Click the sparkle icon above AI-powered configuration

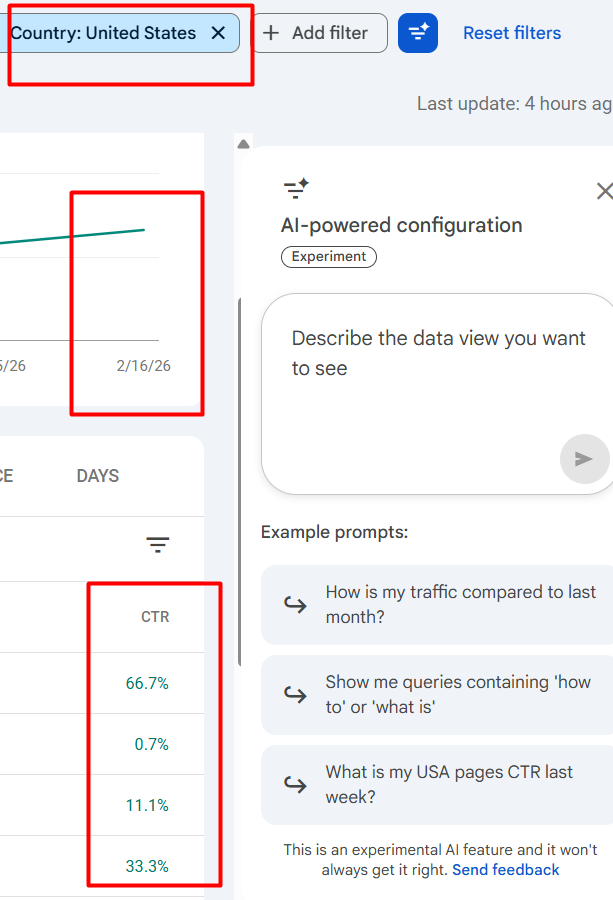[x=296, y=188]
